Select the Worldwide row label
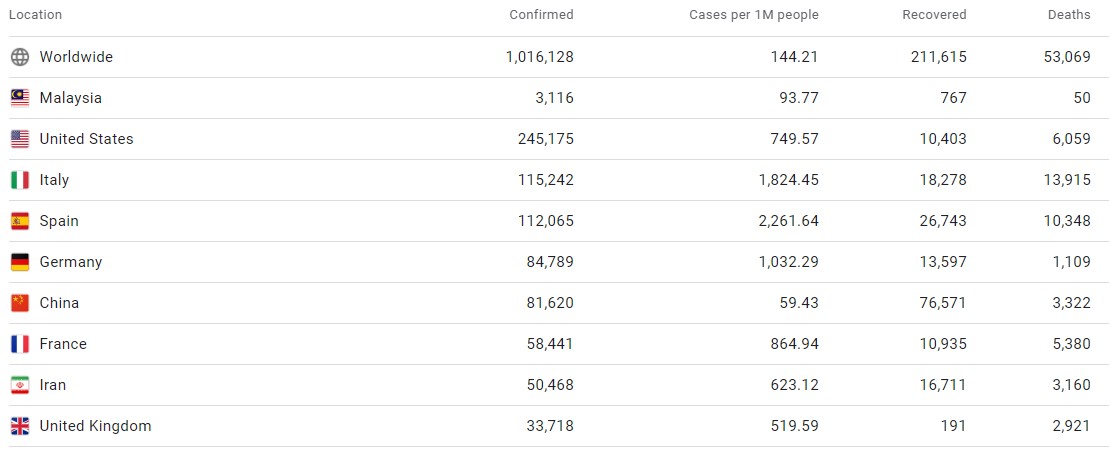Screen dimensions: 1110x452 point(76,57)
